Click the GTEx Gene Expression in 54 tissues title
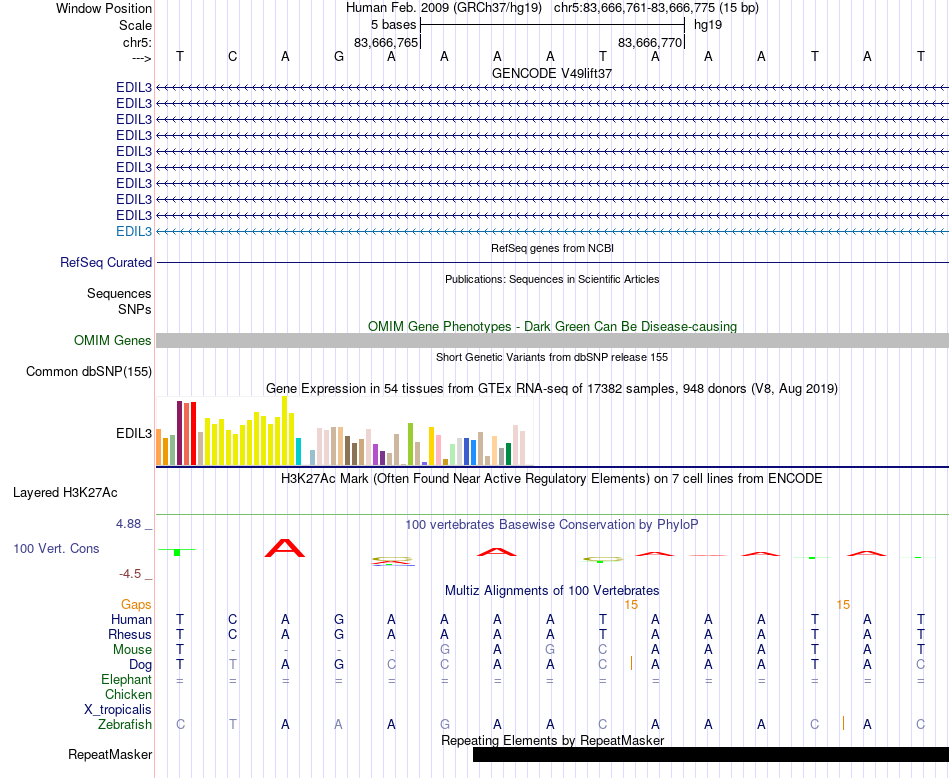Image resolution: width=950 pixels, height=778 pixels. 552,388
